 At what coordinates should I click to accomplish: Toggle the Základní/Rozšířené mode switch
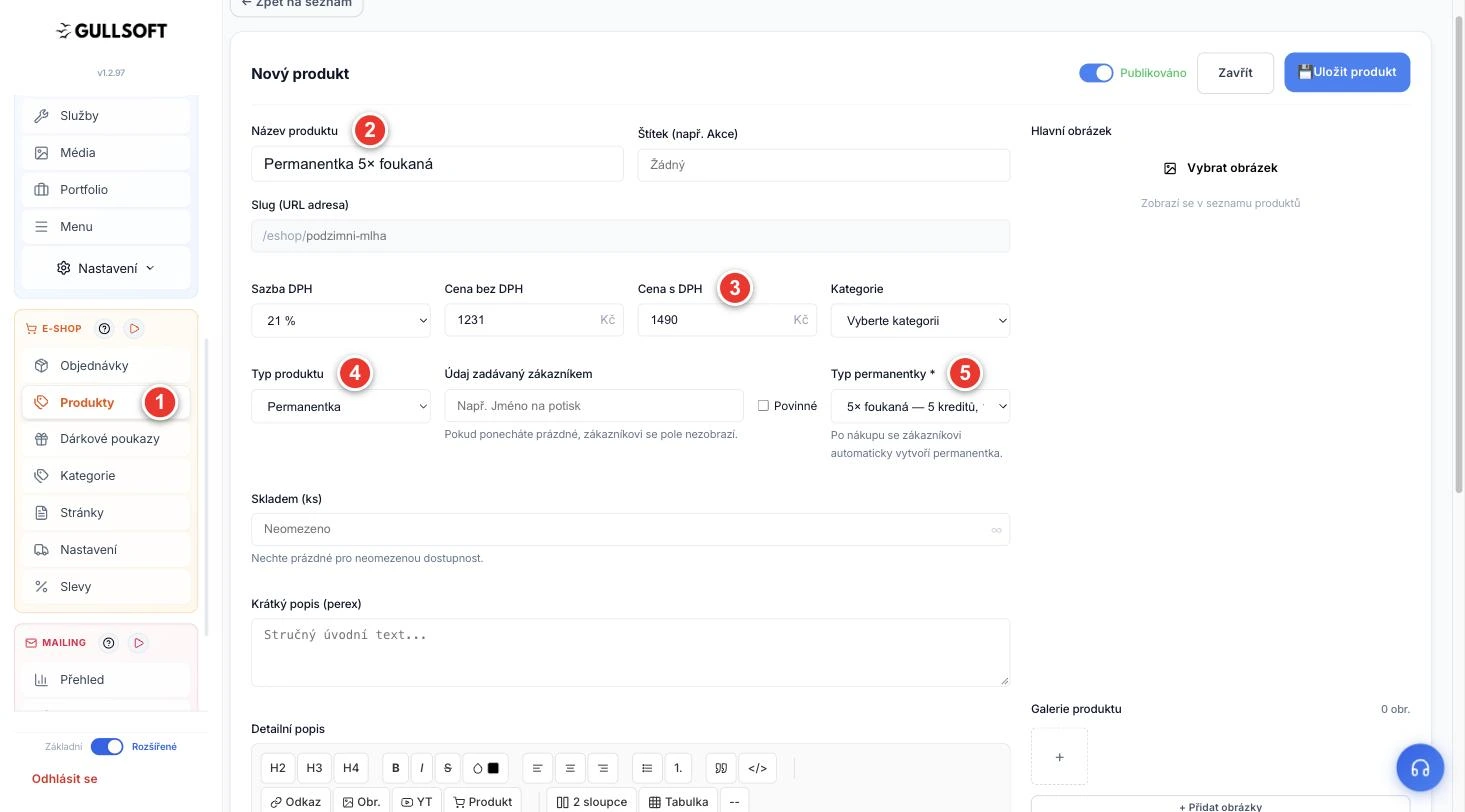click(x=107, y=746)
